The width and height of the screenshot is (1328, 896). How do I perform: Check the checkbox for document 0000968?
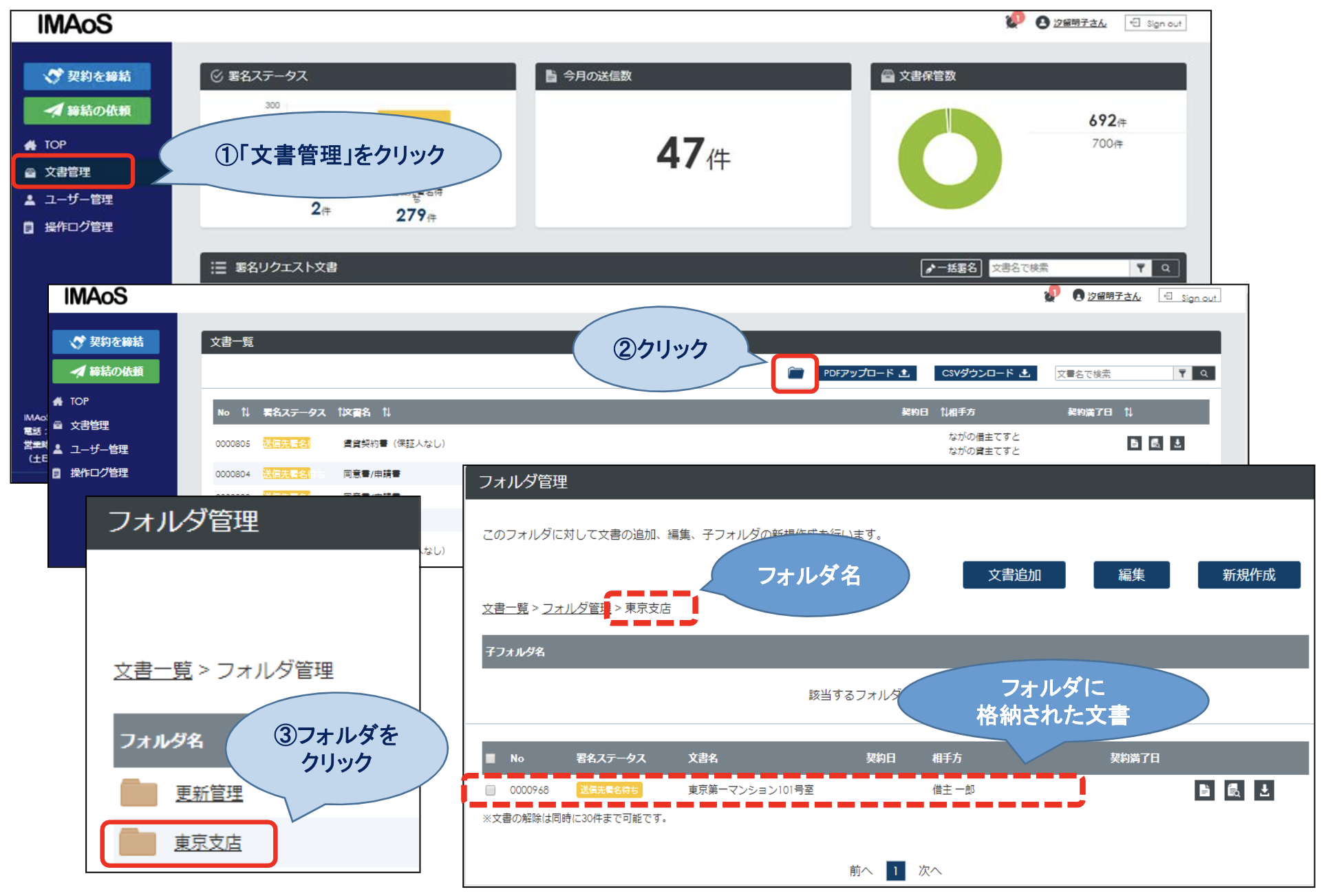(491, 790)
